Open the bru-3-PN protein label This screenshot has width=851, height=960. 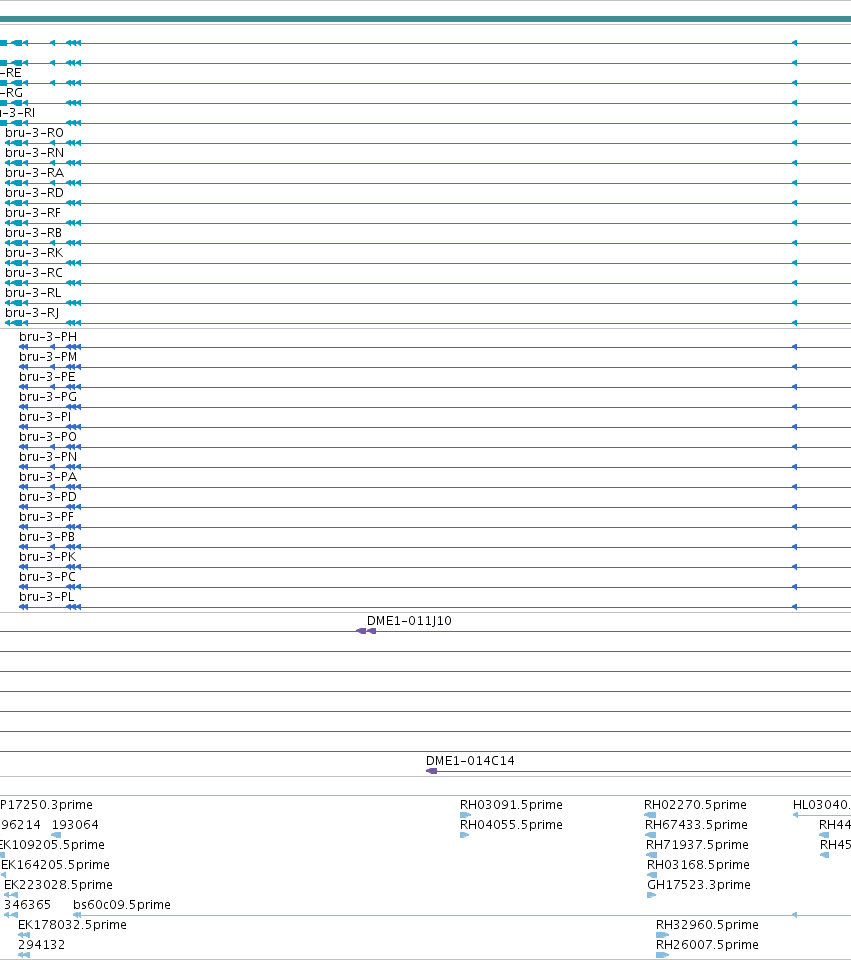(x=48, y=457)
